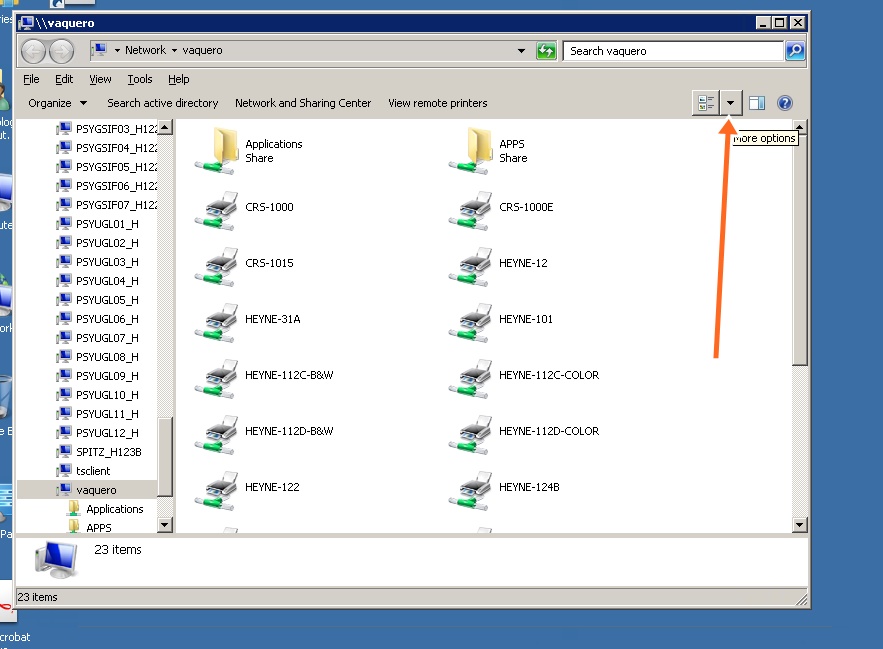Click the Forward navigation arrow
This screenshot has height=649, width=883.
click(x=59, y=51)
